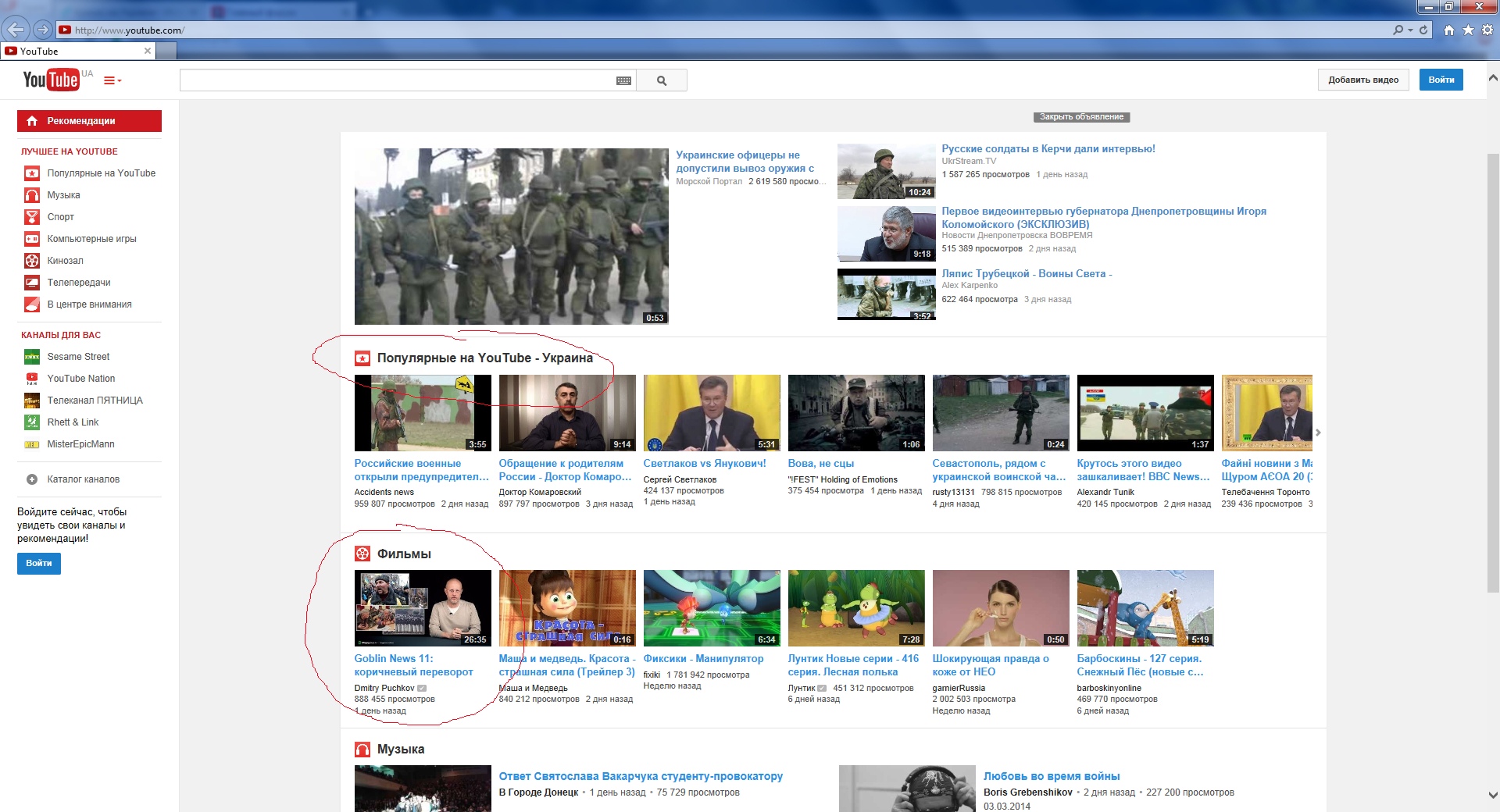Open the Rhett & Link channel icon
Screen dimensions: 1500x812
point(32,422)
